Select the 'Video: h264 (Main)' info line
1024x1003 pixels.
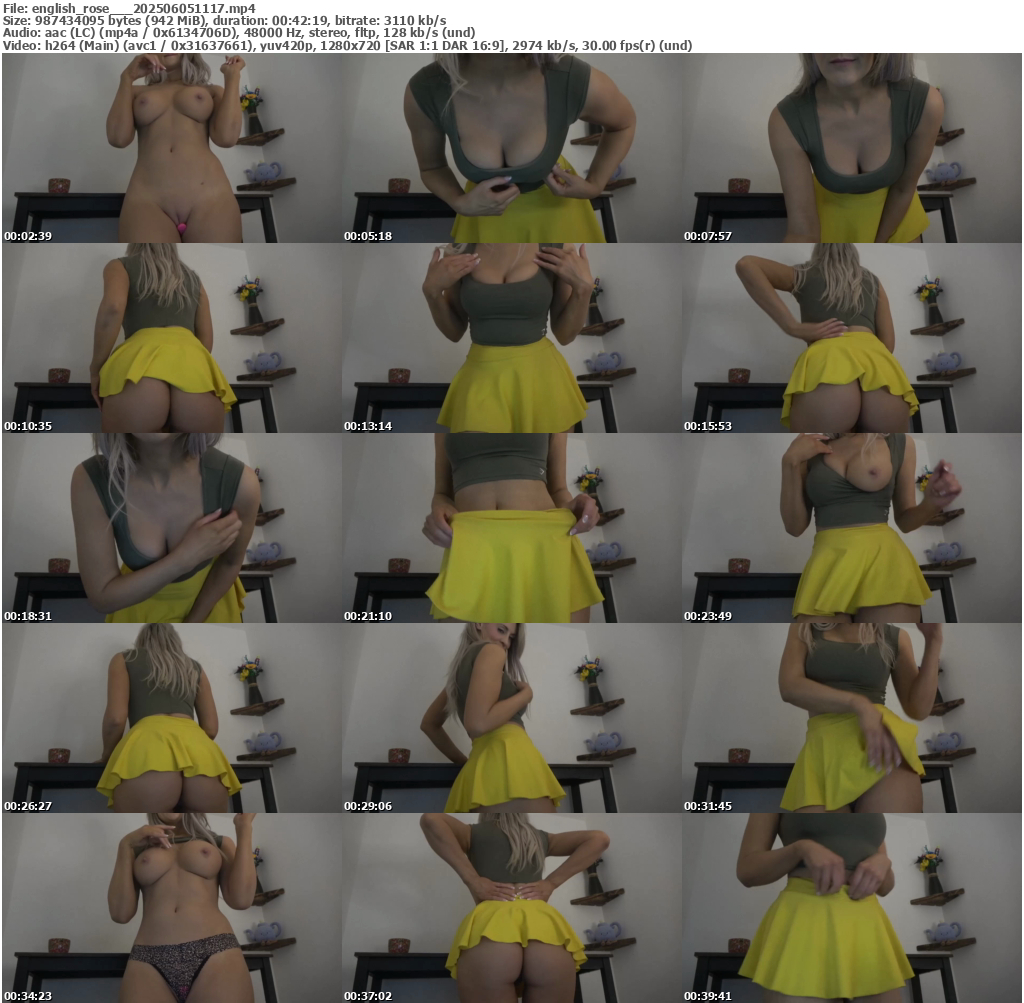click(x=347, y=45)
